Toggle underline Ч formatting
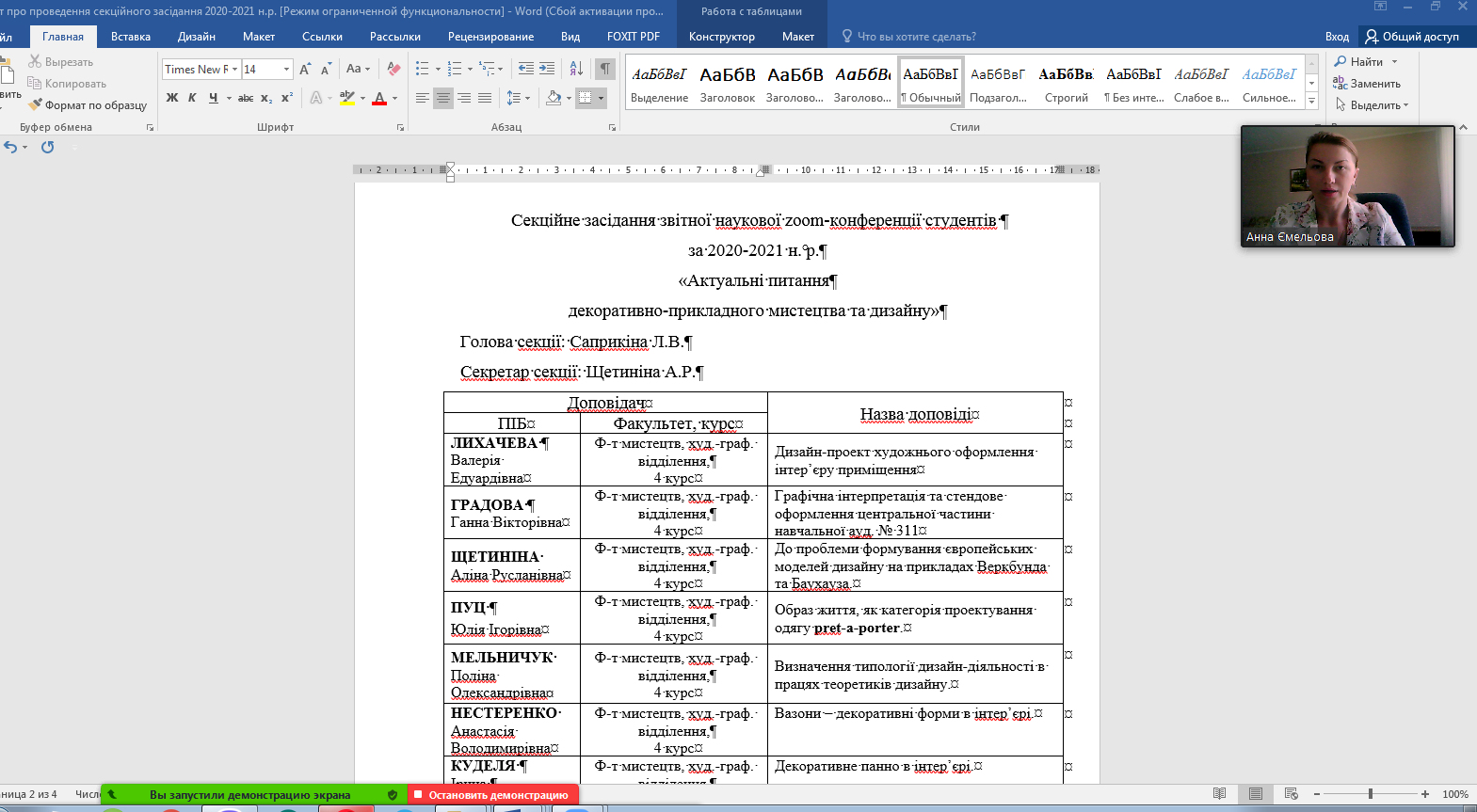Screen dimensions: 1477x812 coord(214,97)
